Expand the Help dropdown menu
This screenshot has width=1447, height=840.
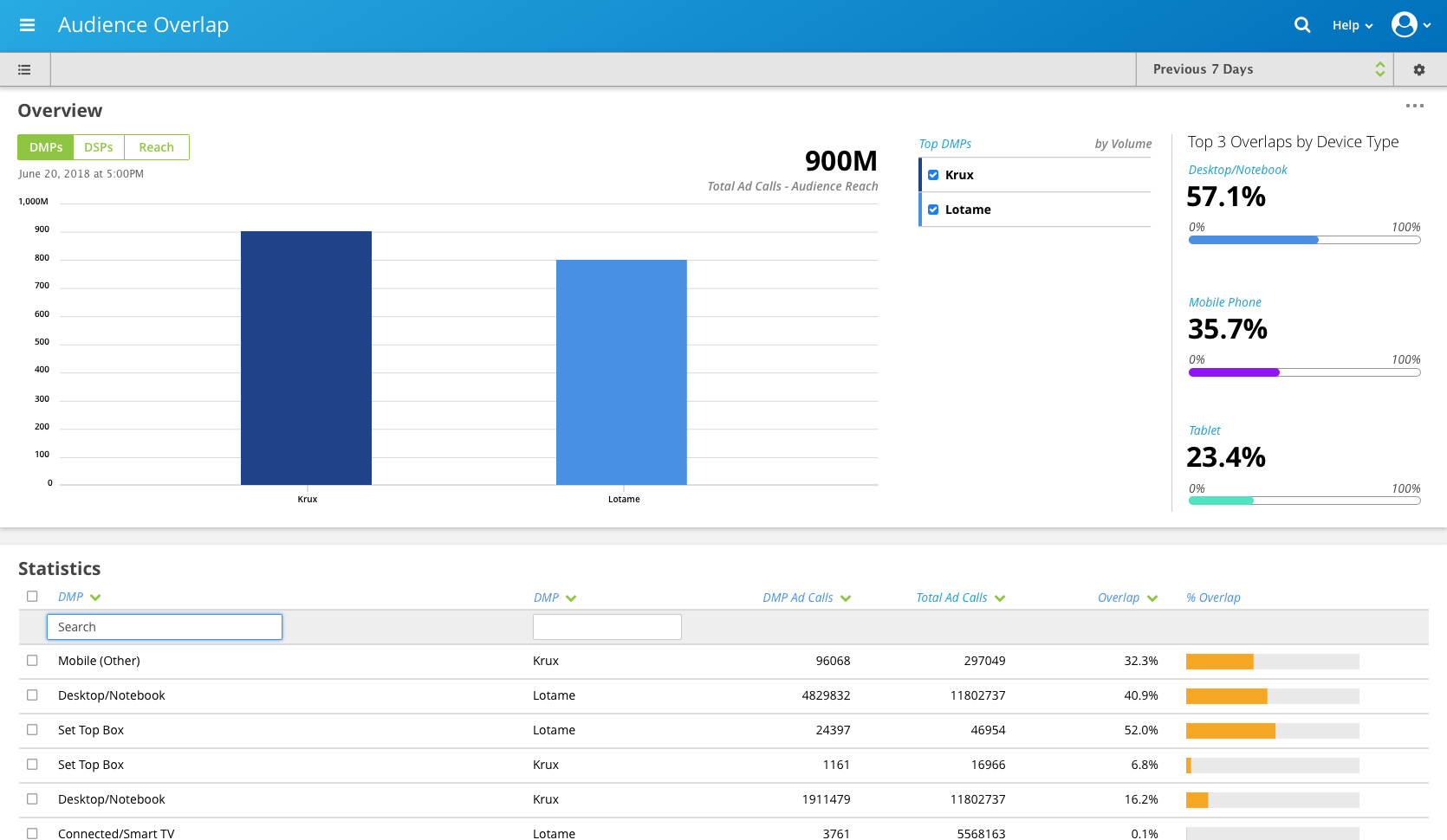[x=1352, y=25]
